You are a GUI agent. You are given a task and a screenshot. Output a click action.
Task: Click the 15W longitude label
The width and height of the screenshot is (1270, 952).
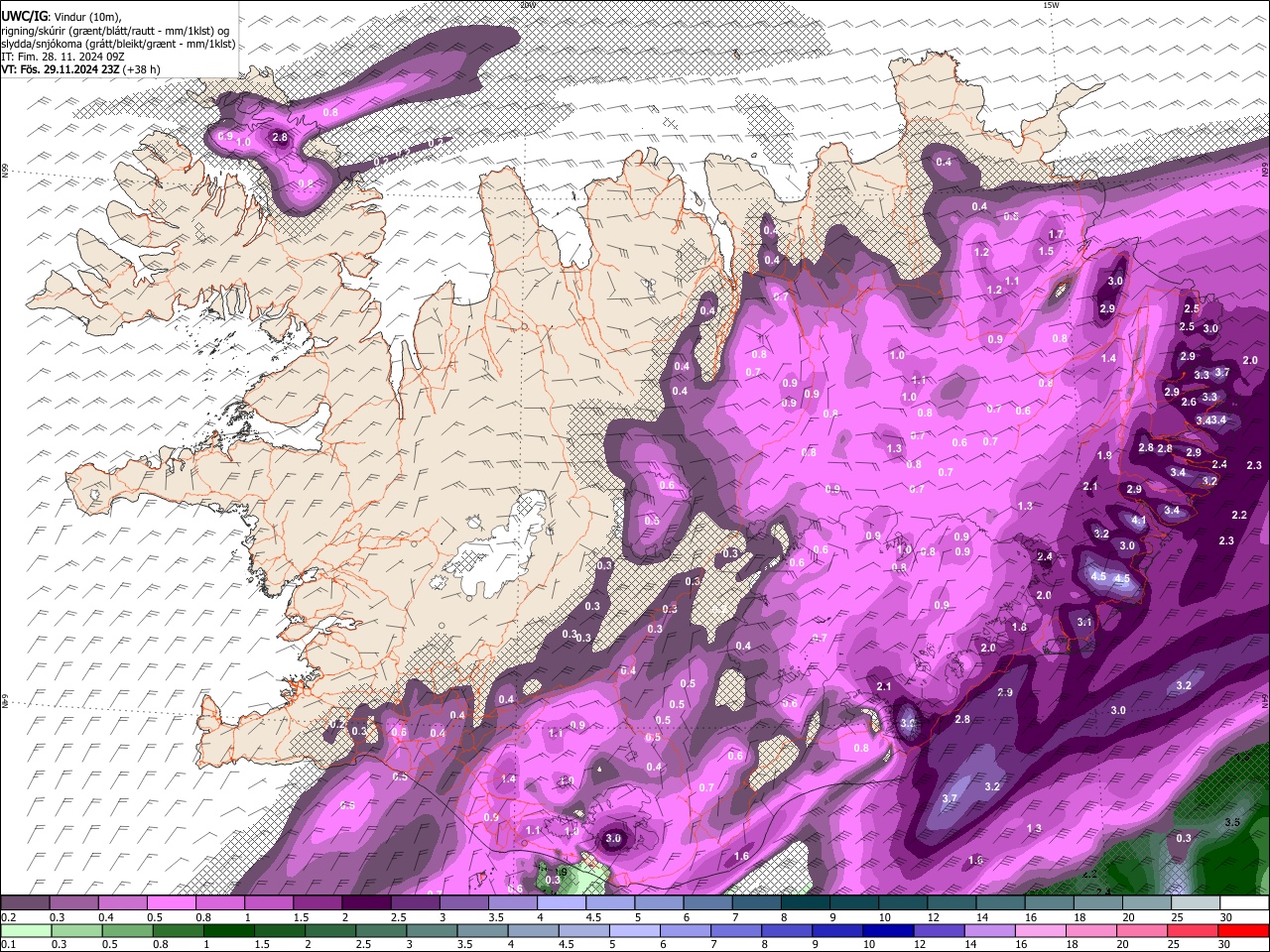(x=1051, y=5)
